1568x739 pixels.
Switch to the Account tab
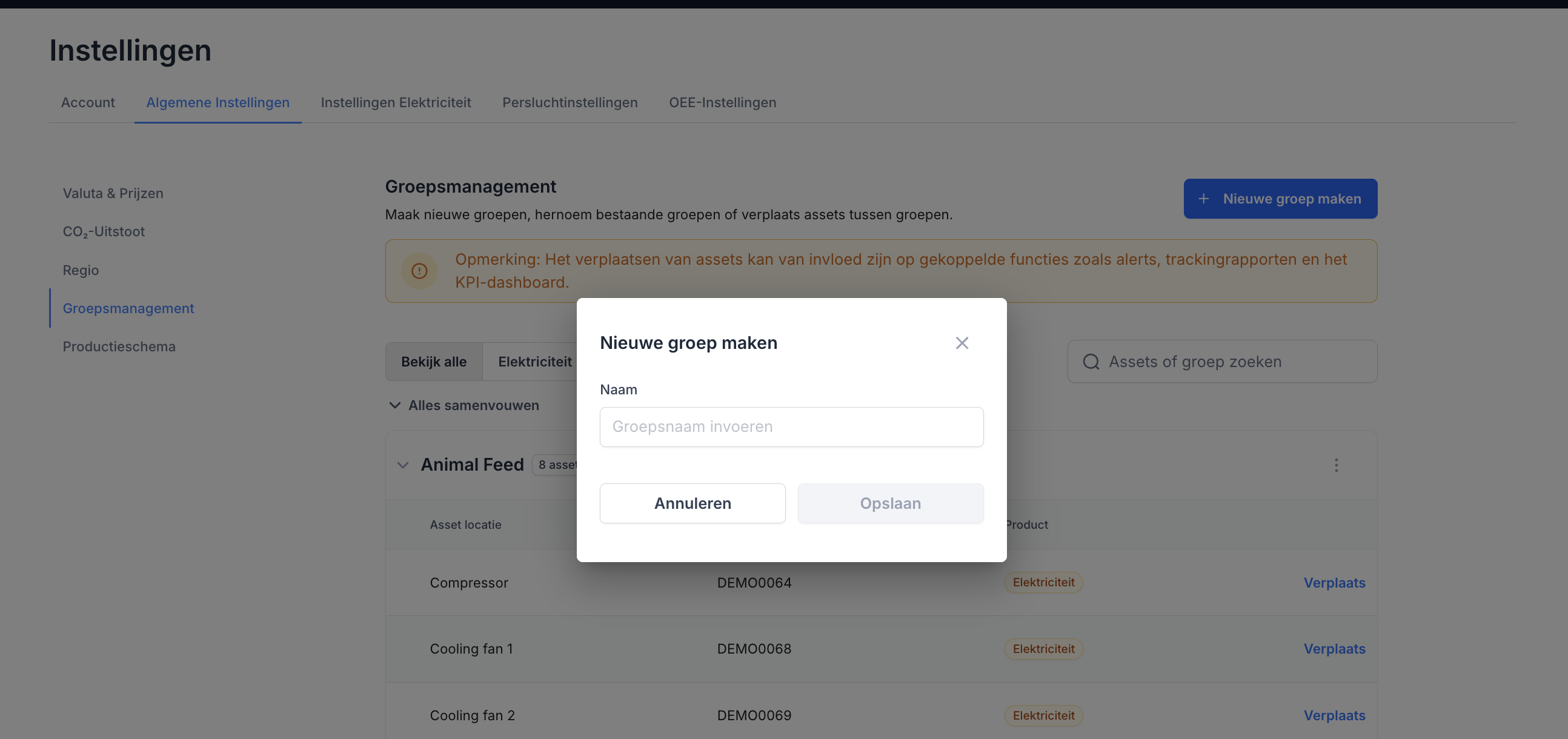click(88, 102)
